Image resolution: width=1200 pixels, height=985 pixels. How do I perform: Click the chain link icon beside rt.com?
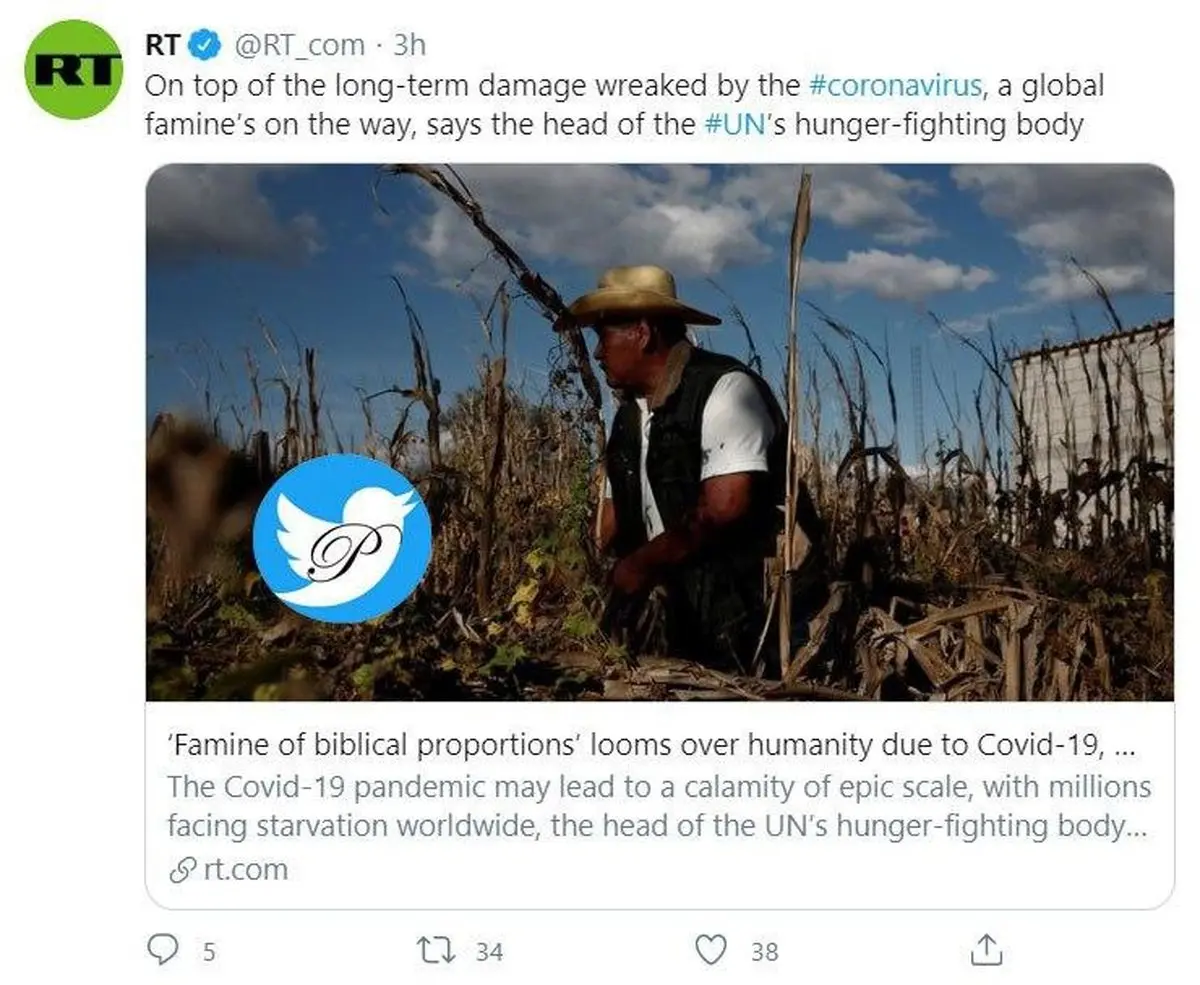pos(181,870)
